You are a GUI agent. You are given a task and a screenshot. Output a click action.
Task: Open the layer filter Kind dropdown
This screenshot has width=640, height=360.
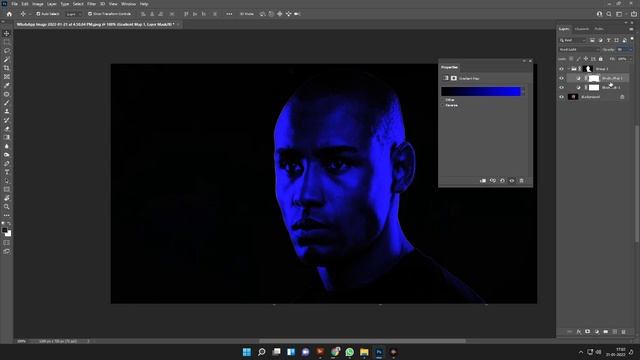point(573,40)
